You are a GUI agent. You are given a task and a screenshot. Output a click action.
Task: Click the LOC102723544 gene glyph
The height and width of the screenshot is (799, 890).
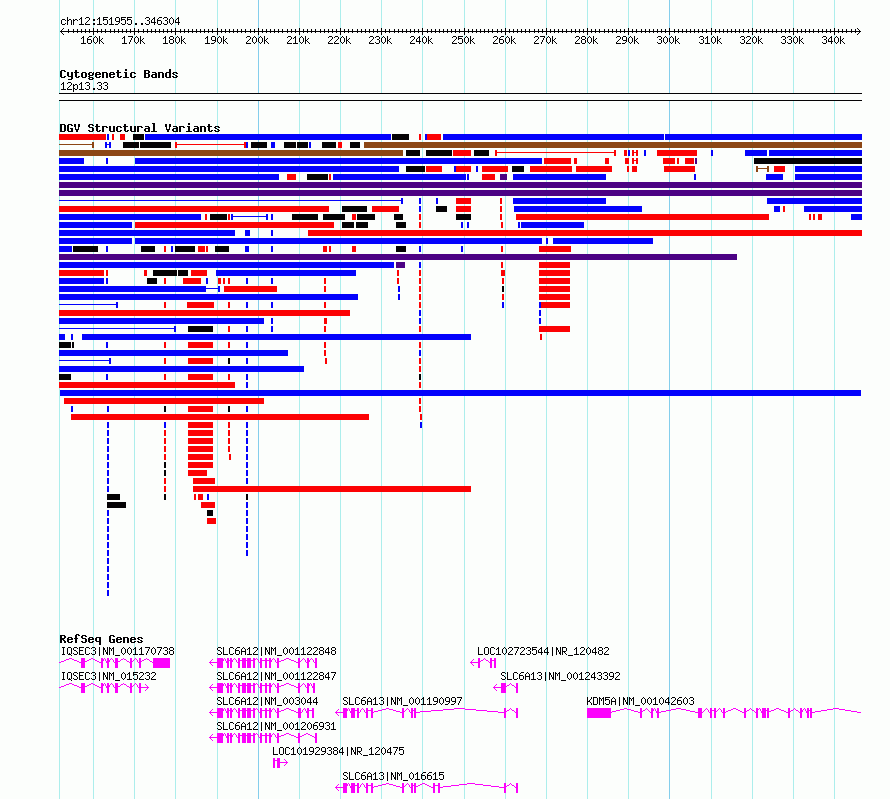[x=484, y=663]
